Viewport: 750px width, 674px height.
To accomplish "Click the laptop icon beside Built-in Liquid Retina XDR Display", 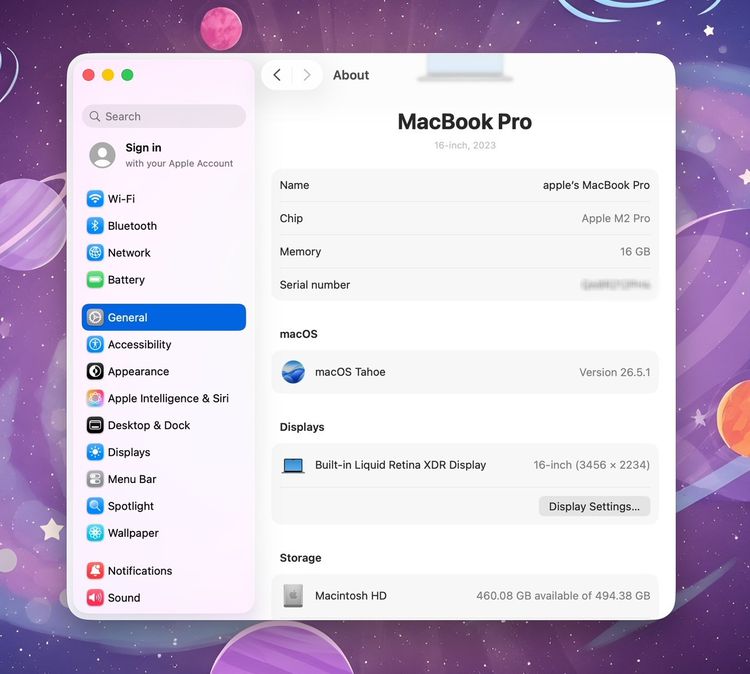I will [293, 465].
